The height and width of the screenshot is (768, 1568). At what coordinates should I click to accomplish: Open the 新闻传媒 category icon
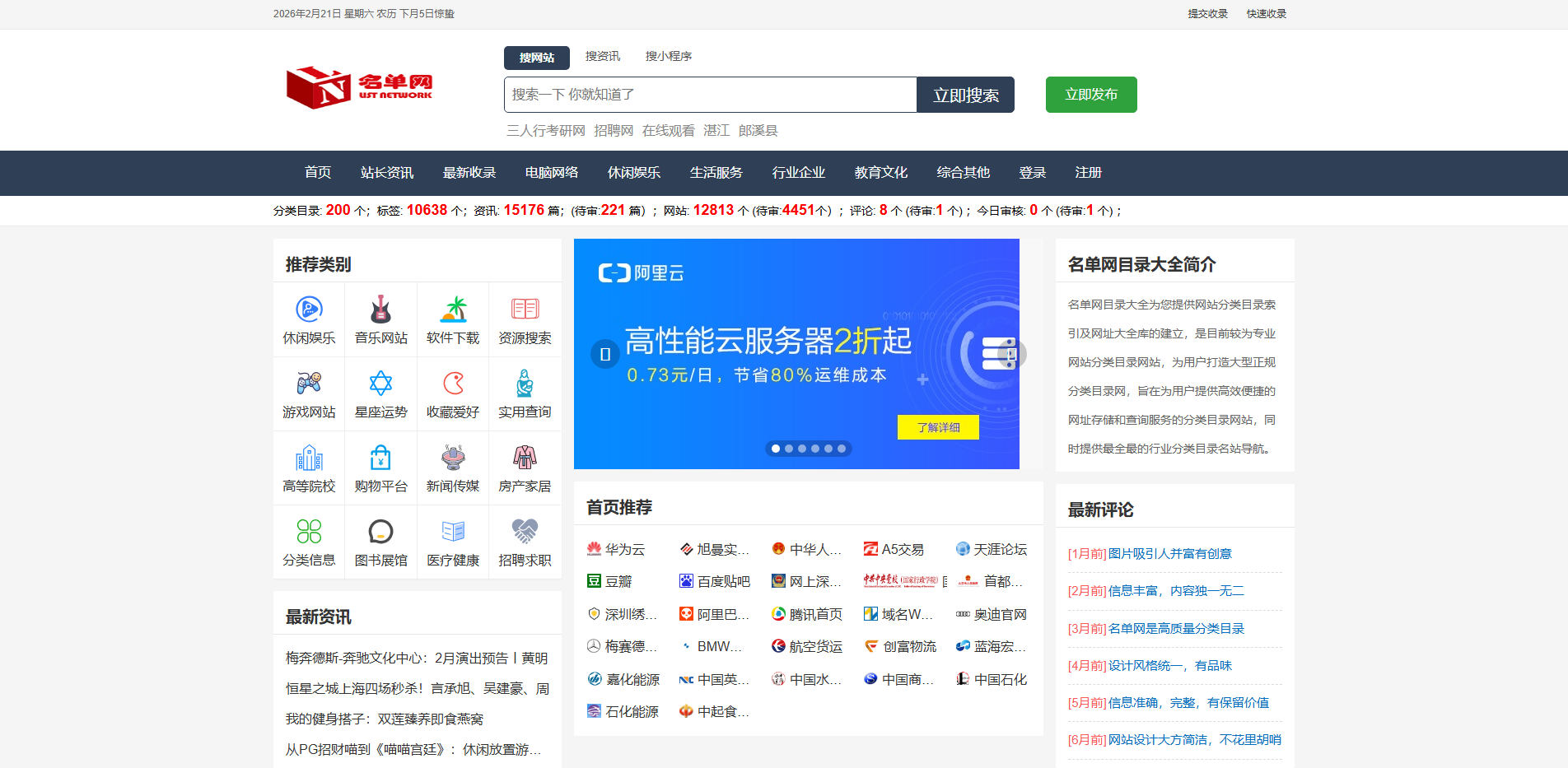(x=452, y=458)
